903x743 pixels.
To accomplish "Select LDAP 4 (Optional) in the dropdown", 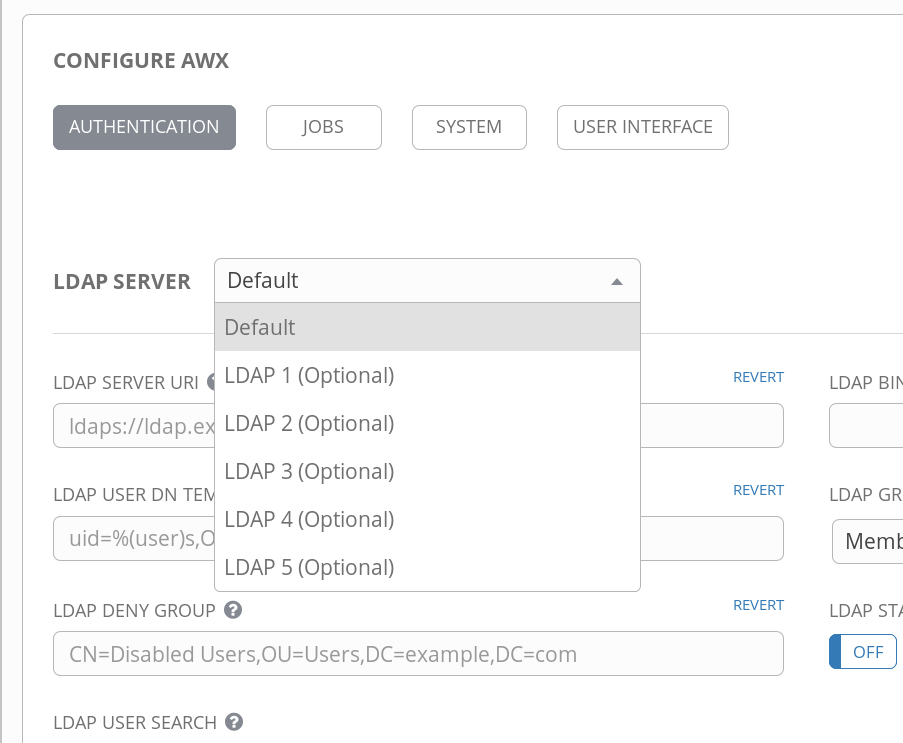I will pyautogui.click(x=308, y=519).
